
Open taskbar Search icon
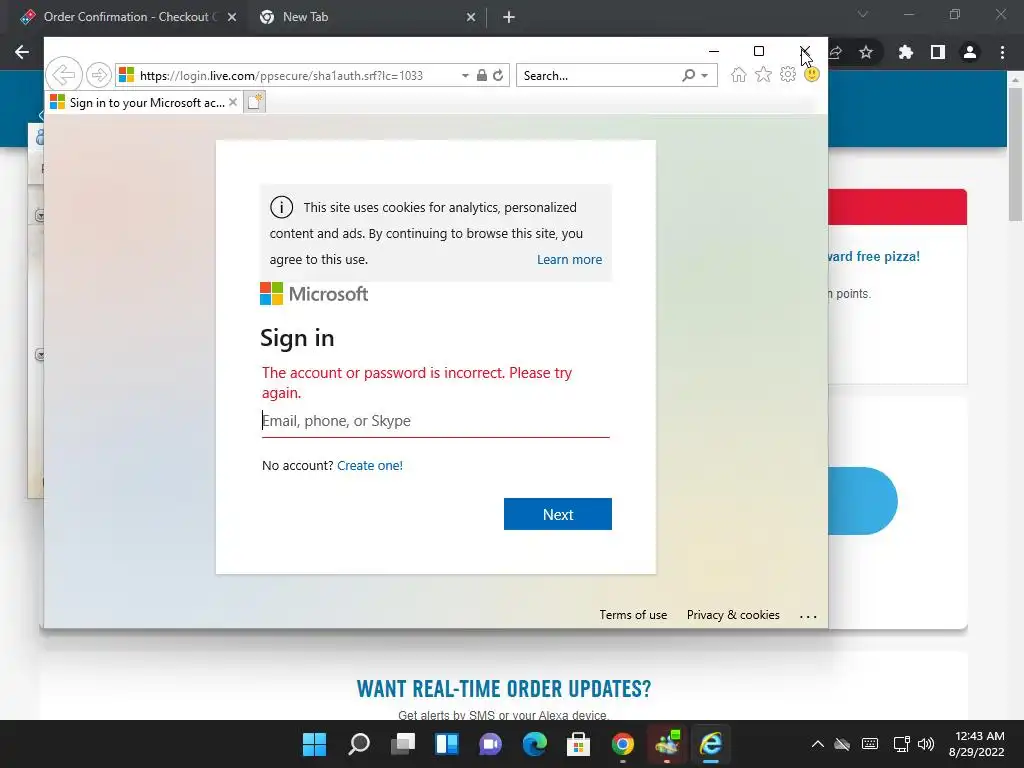[x=359, y=743]
